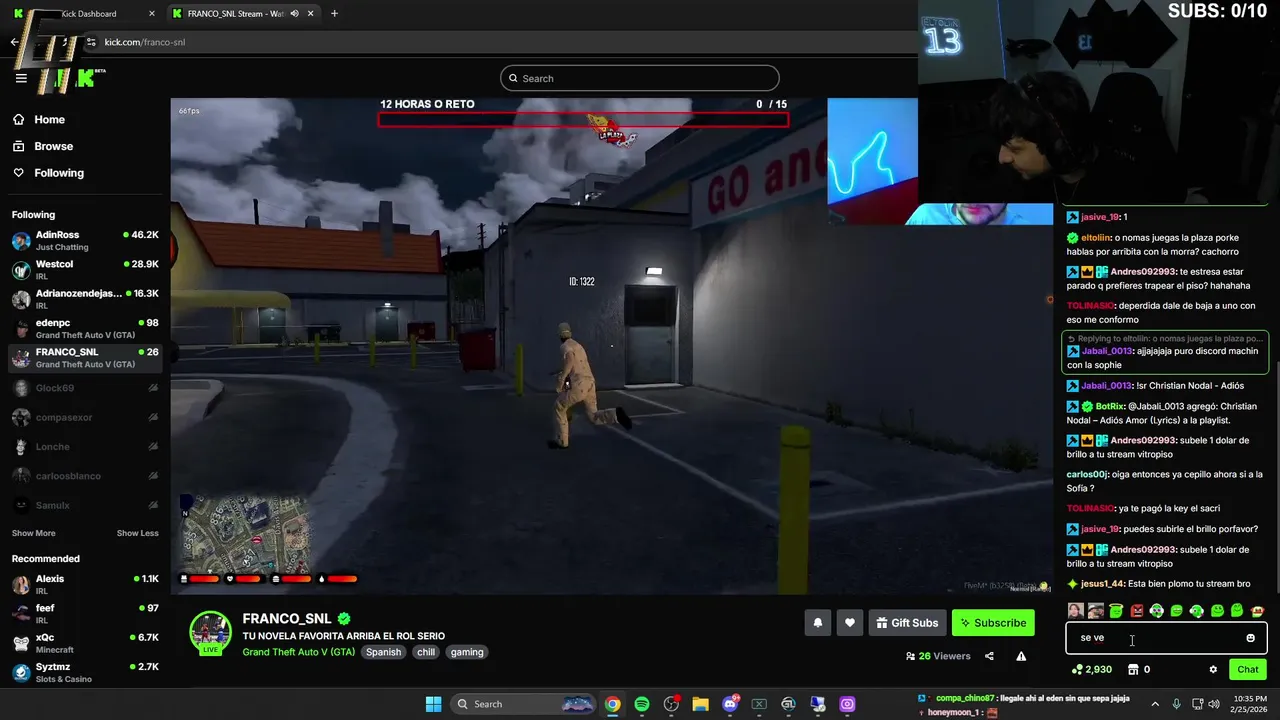Insert first face photo emote
Screen dimensions: 1280x720
pos(1075,610)
